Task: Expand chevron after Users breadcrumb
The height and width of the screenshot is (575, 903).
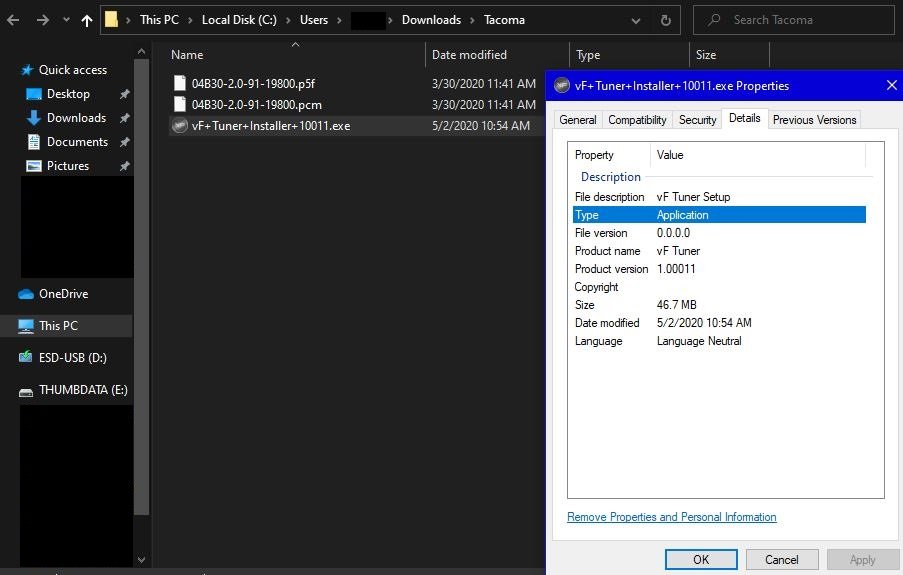Action: point(339,20)
